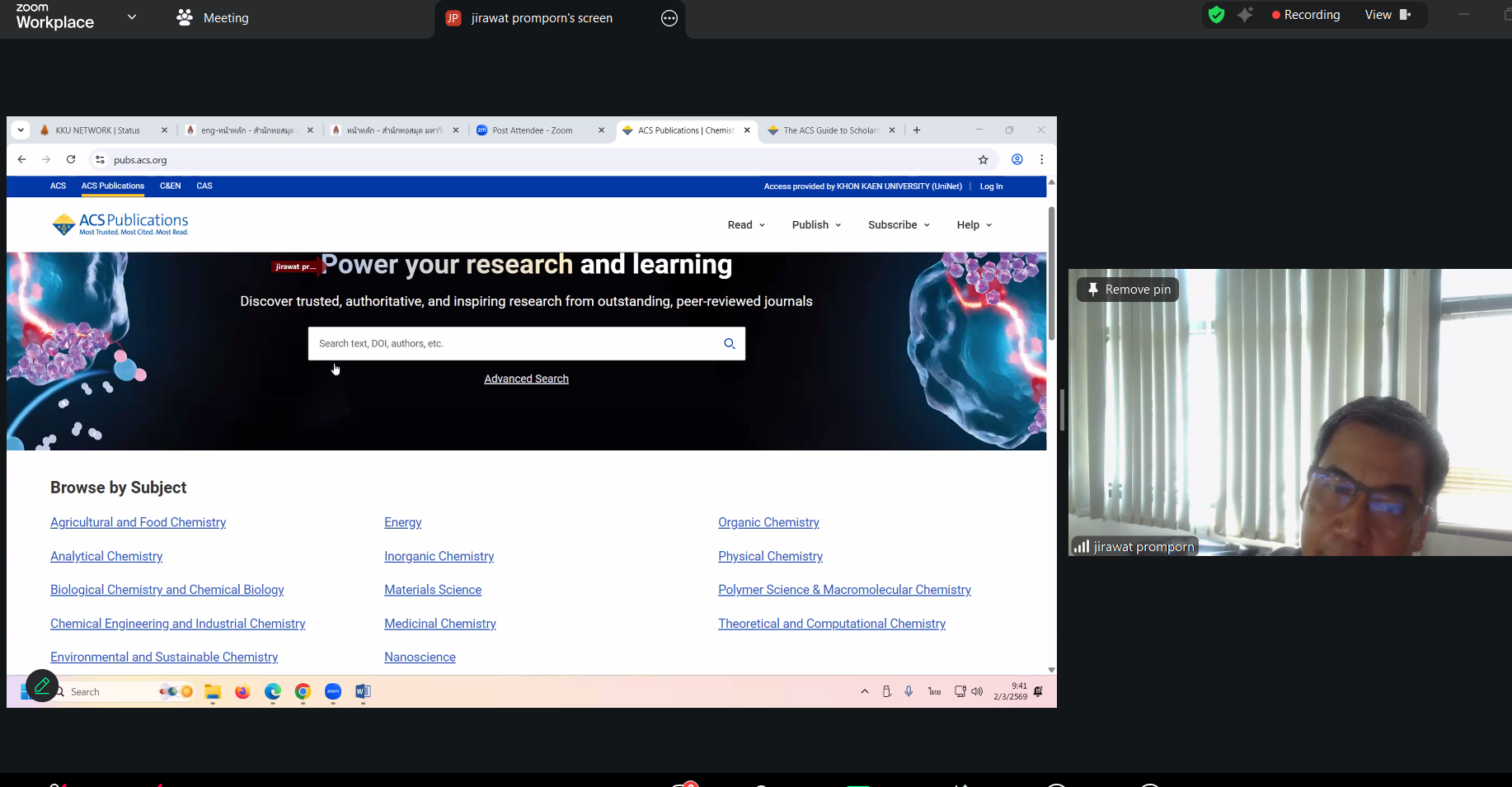This screenshot has height=787, width=1512.
Task: Click the ACS page vertical scrollbar
Action: (x=1051, y=274)
